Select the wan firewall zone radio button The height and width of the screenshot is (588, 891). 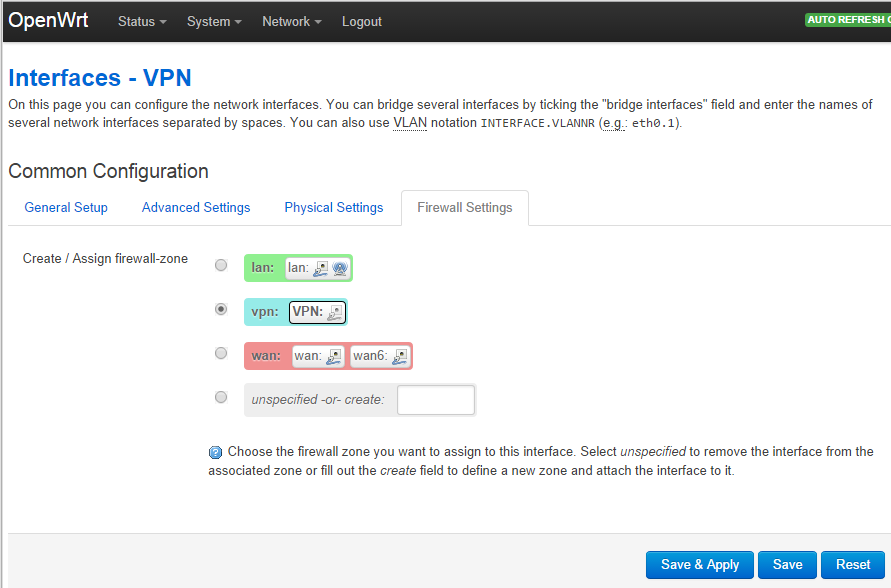[221, 353]
